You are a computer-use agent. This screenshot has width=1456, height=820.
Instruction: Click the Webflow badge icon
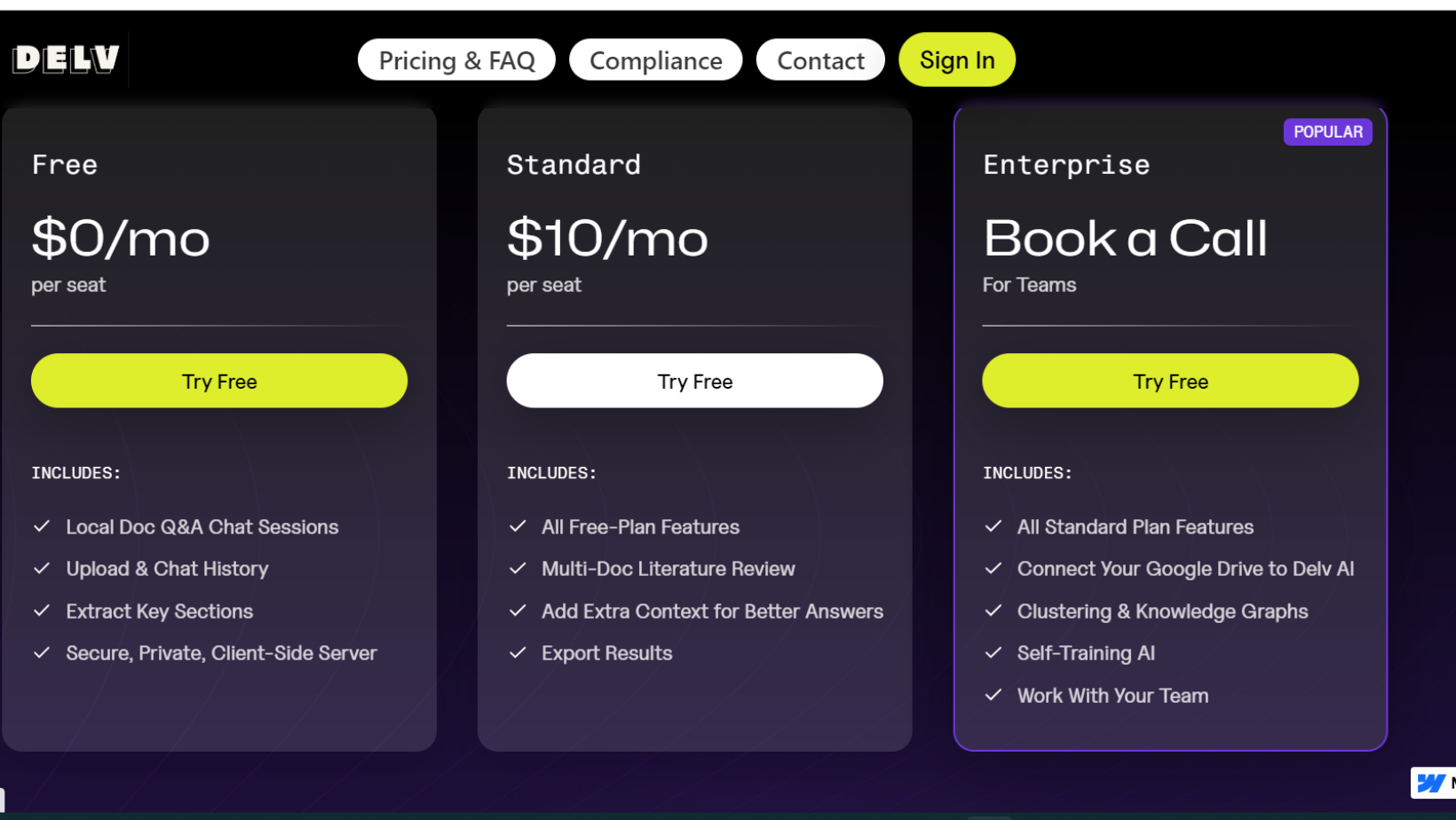[1431, 783]
